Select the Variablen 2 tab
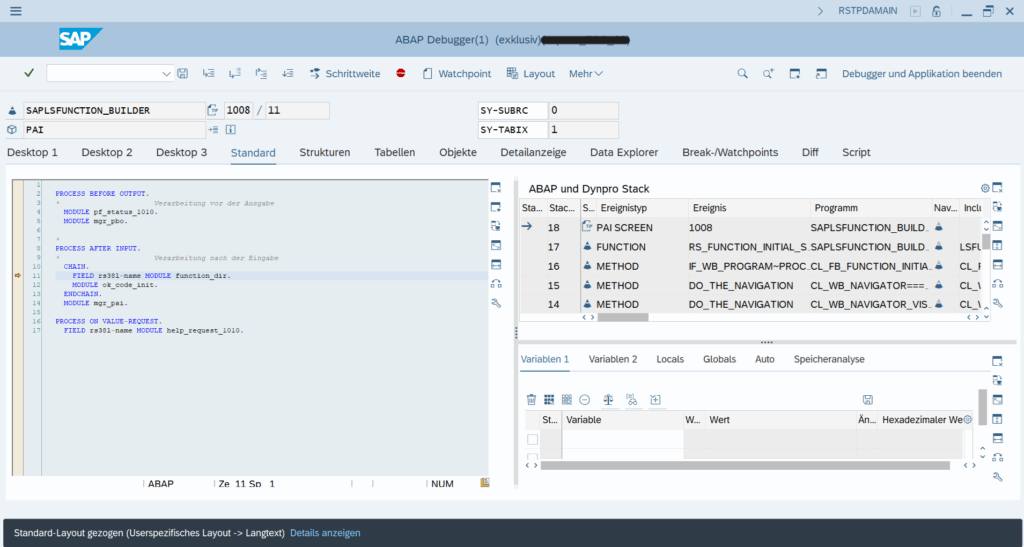The height and width of the screenshot is (547, 1024). 613,359
